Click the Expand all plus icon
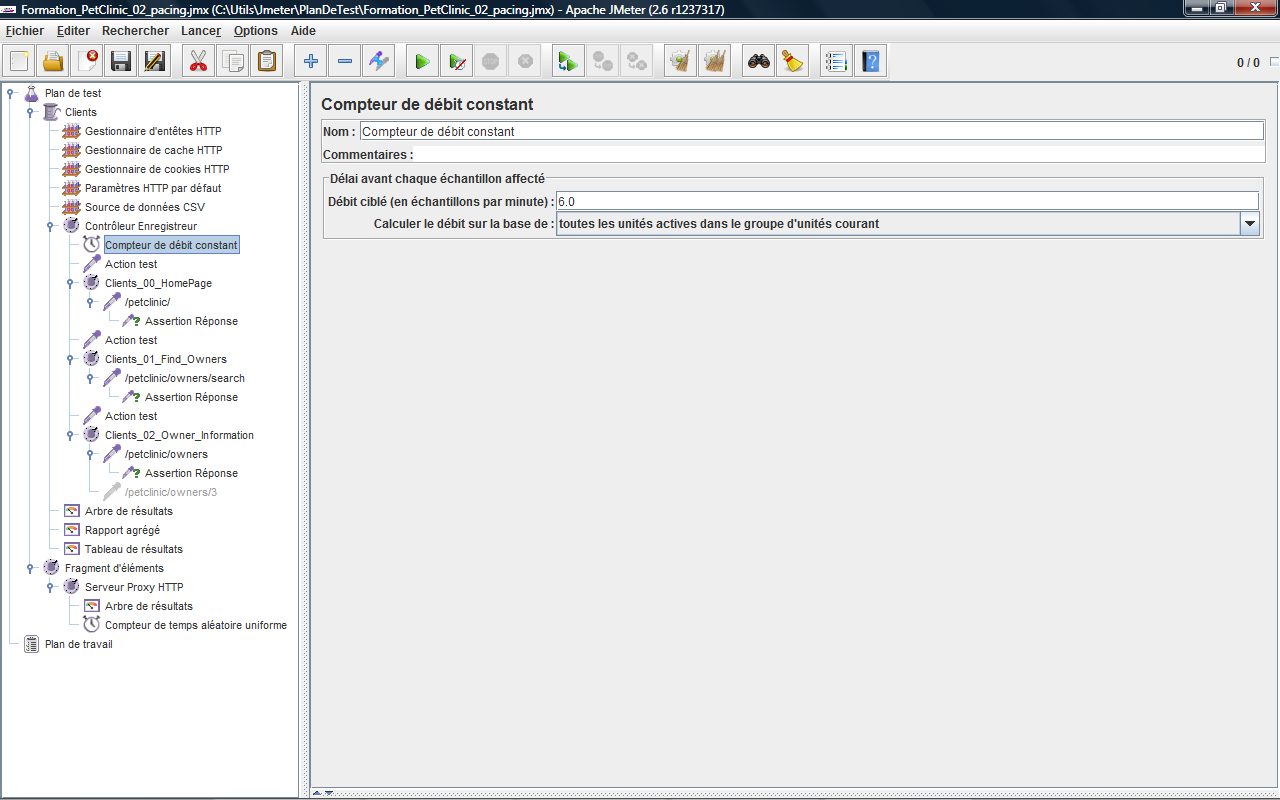Image resolution: width=1280 pixels, height=800 pixels. [311, 62]
